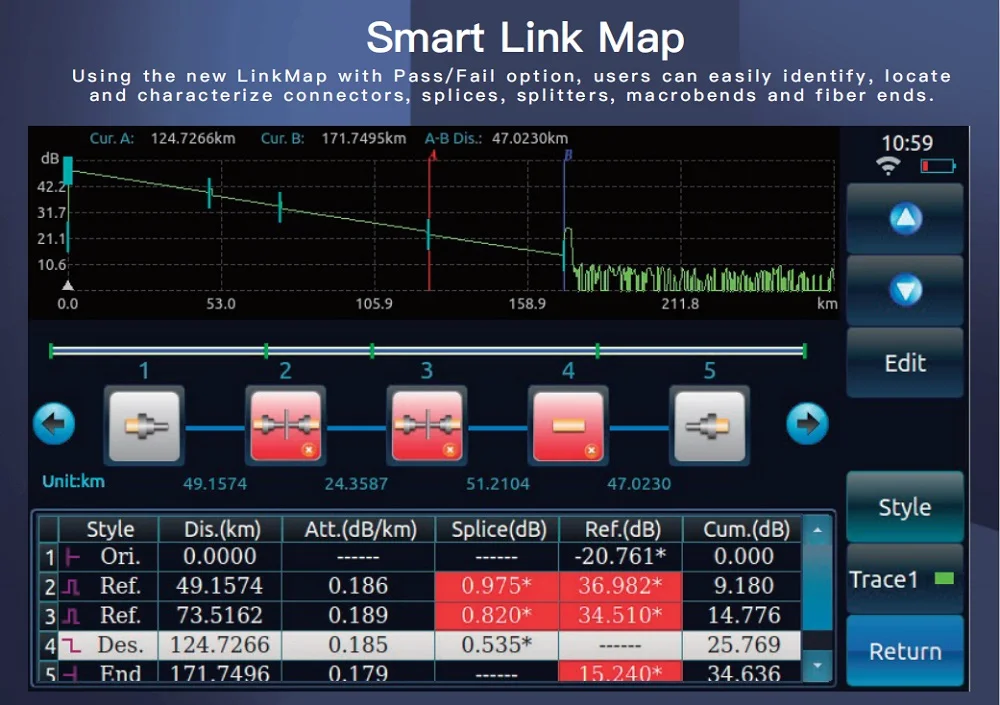
Task: Select event 2 failed connector icon
Action: tap(286, 426)
